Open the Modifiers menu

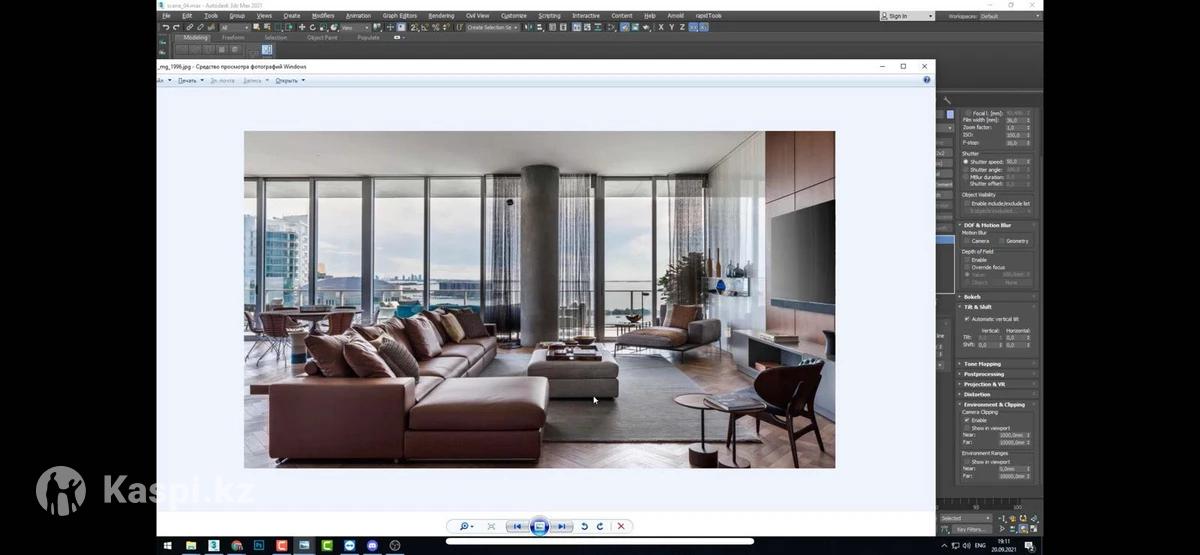coord(323,16)
